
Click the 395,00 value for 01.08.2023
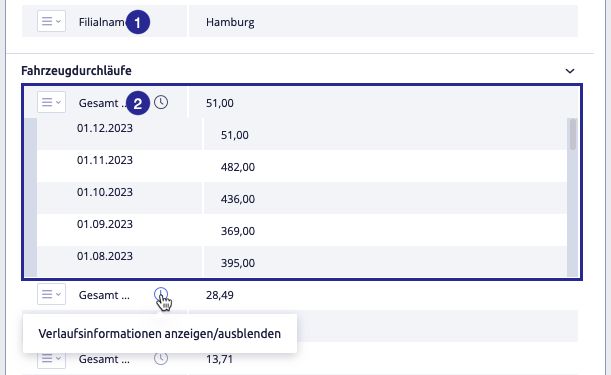click(238, 263)
